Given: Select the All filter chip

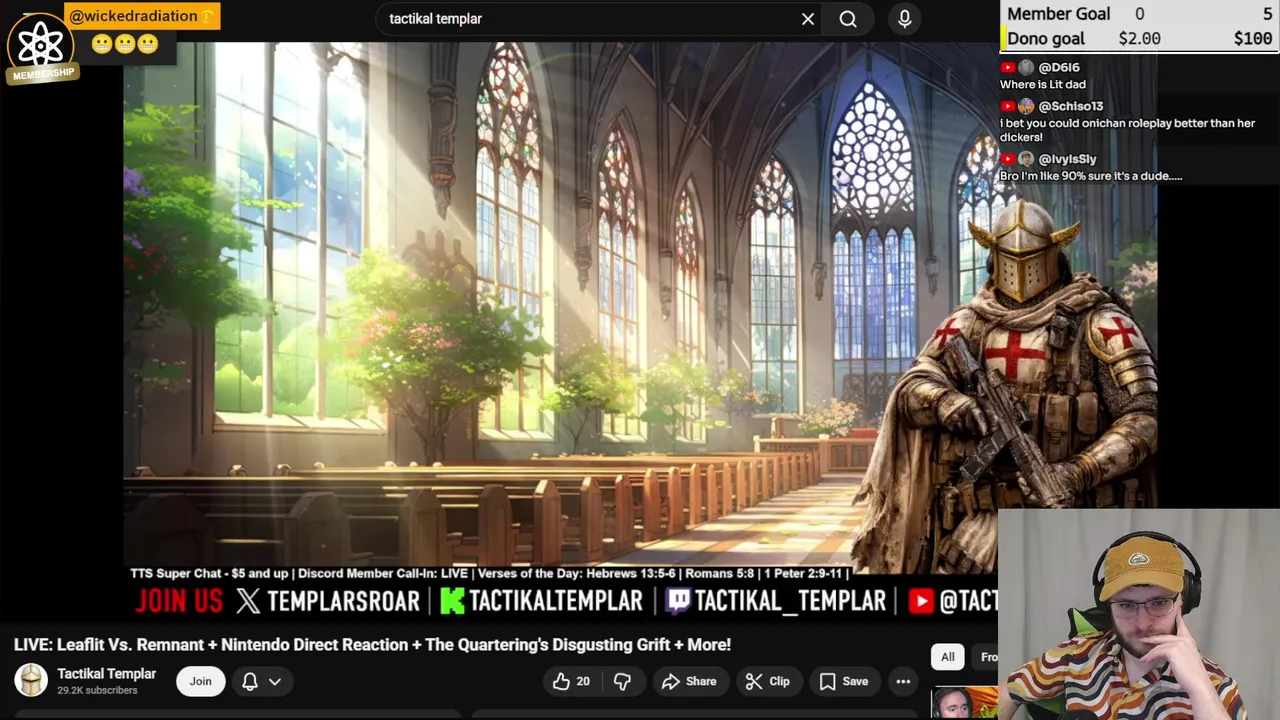Looking at the screenshot, I should (947, 657).
